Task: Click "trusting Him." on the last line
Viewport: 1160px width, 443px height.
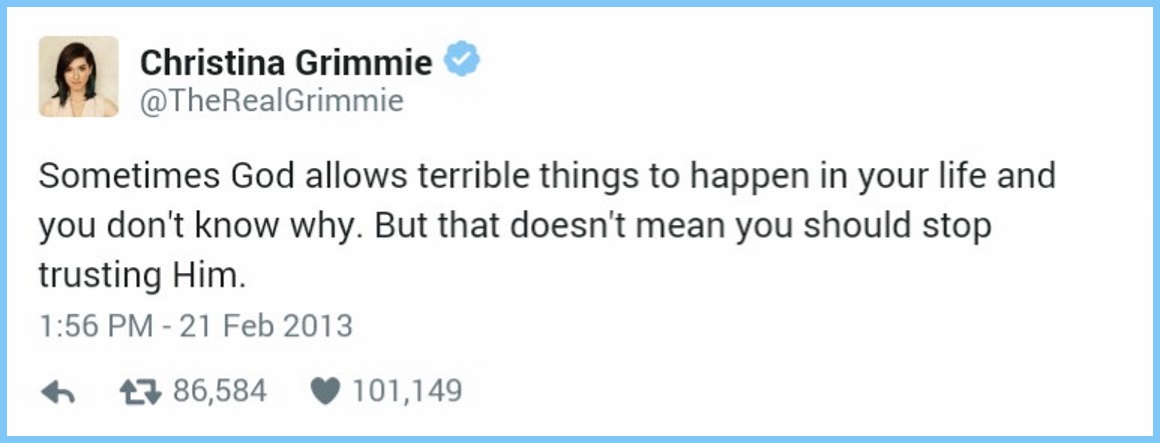Action: (141, 277)
